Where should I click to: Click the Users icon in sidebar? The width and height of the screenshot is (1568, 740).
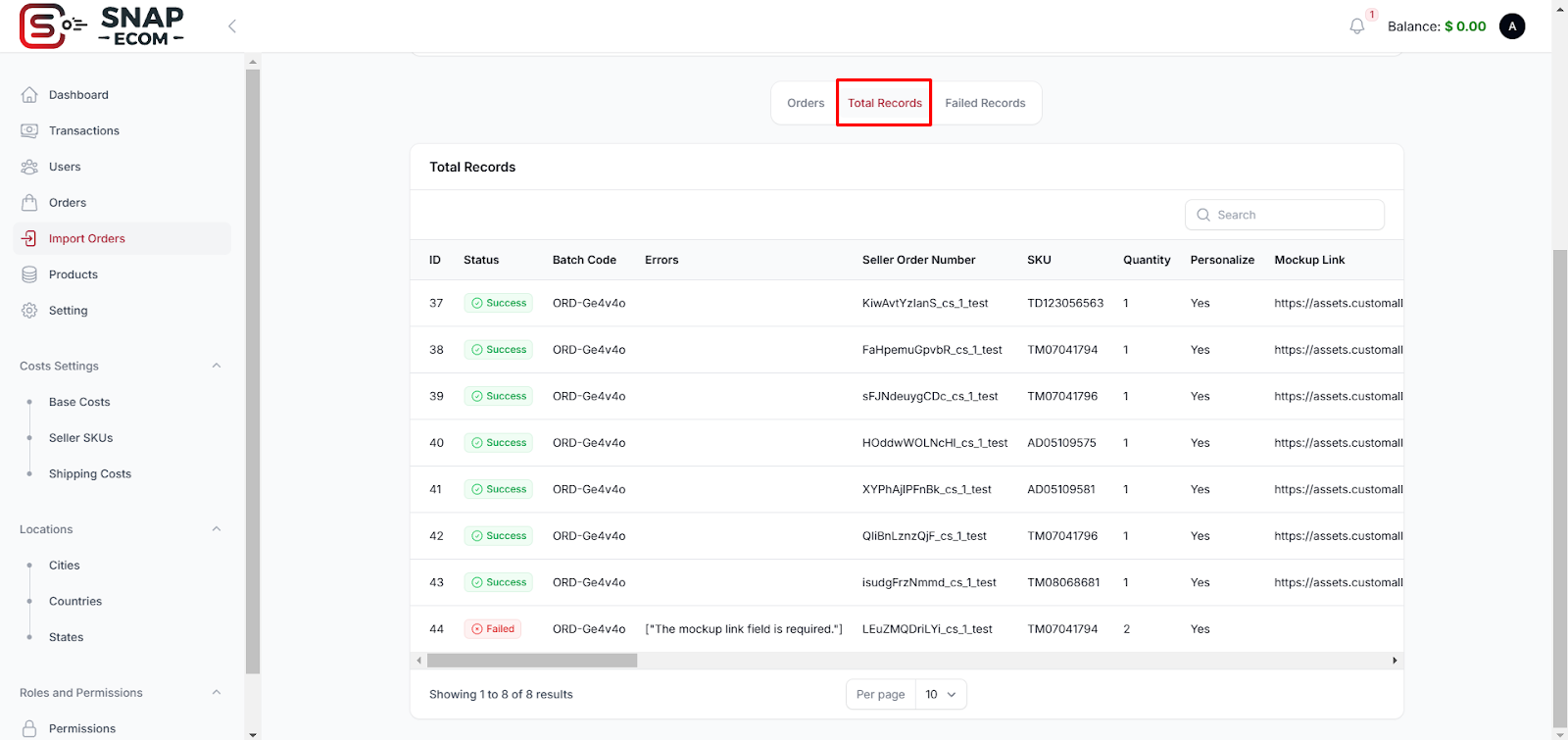click(29, 167)
